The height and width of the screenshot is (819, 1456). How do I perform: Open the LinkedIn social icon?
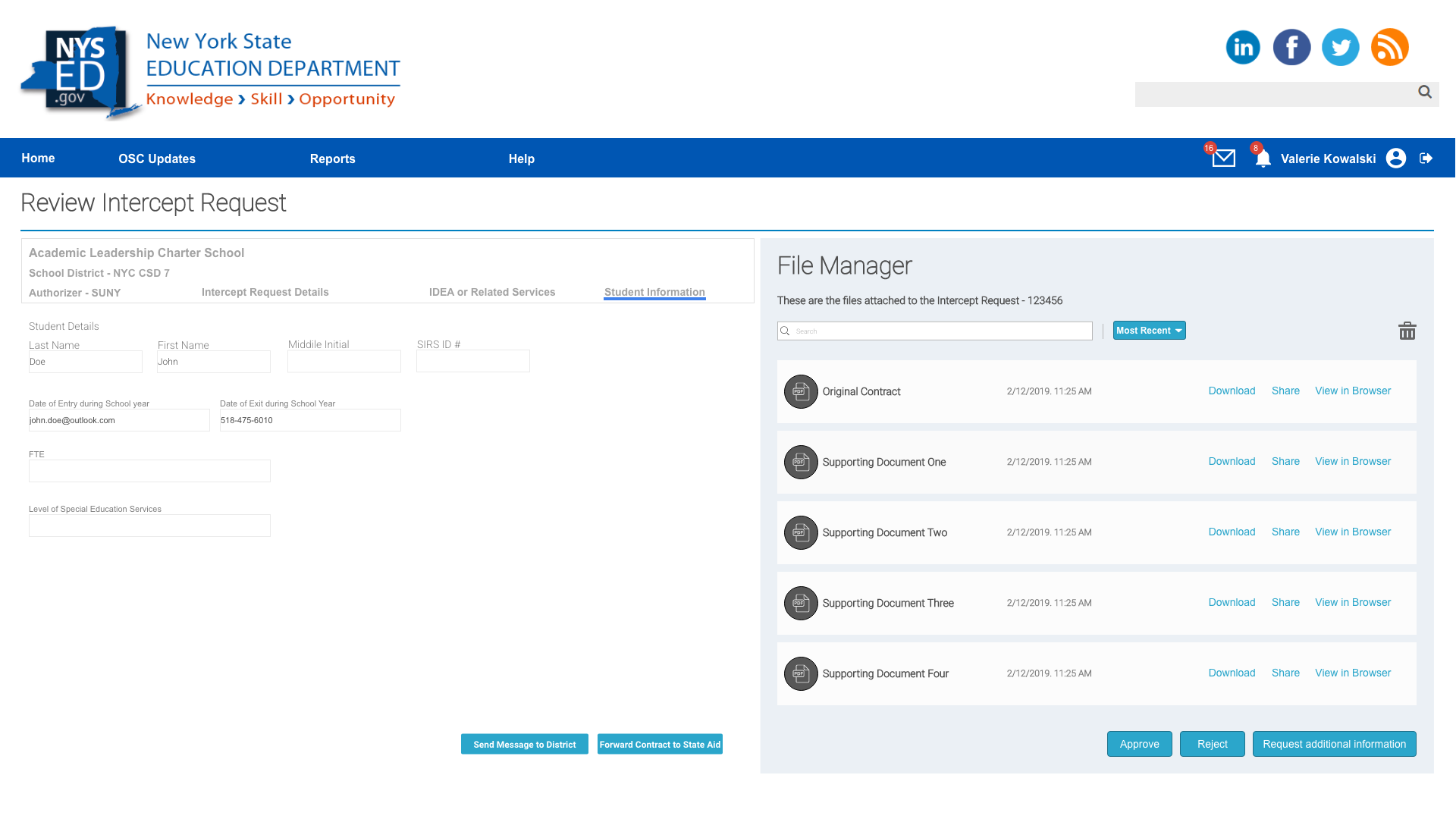[x=1243, y=47]
